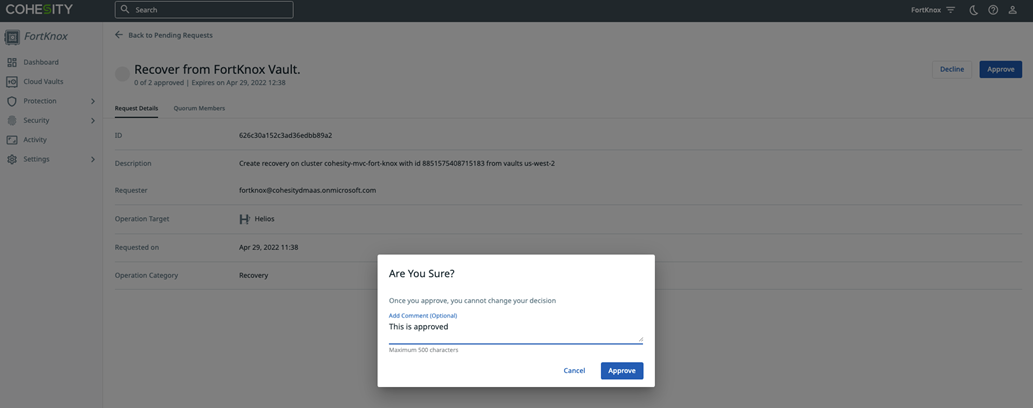Open the user profile icon
This screenshot has height=408, width=1033.
click(x=1013, y=10)
